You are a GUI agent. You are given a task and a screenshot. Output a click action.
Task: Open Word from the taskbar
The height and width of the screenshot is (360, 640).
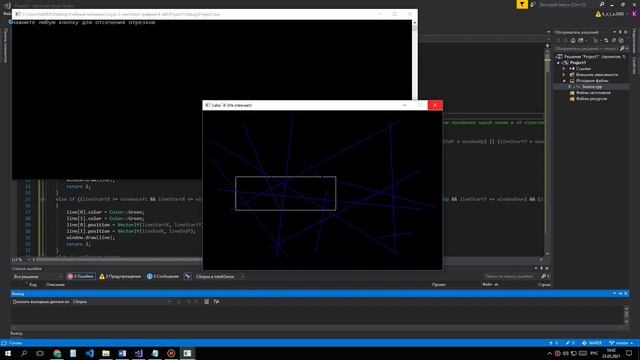(122, 353)
